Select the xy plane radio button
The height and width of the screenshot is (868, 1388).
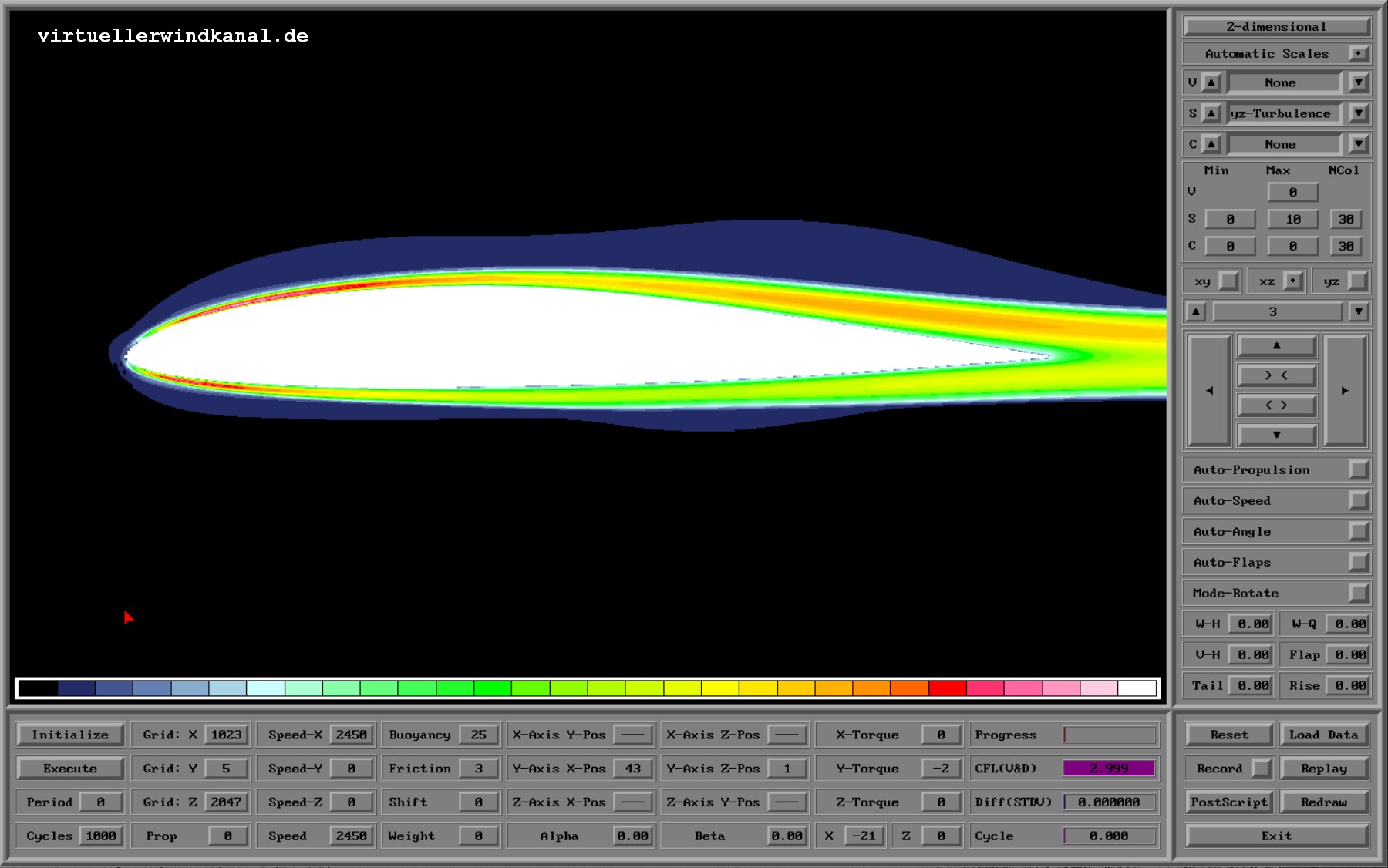tap(1228, 281)
